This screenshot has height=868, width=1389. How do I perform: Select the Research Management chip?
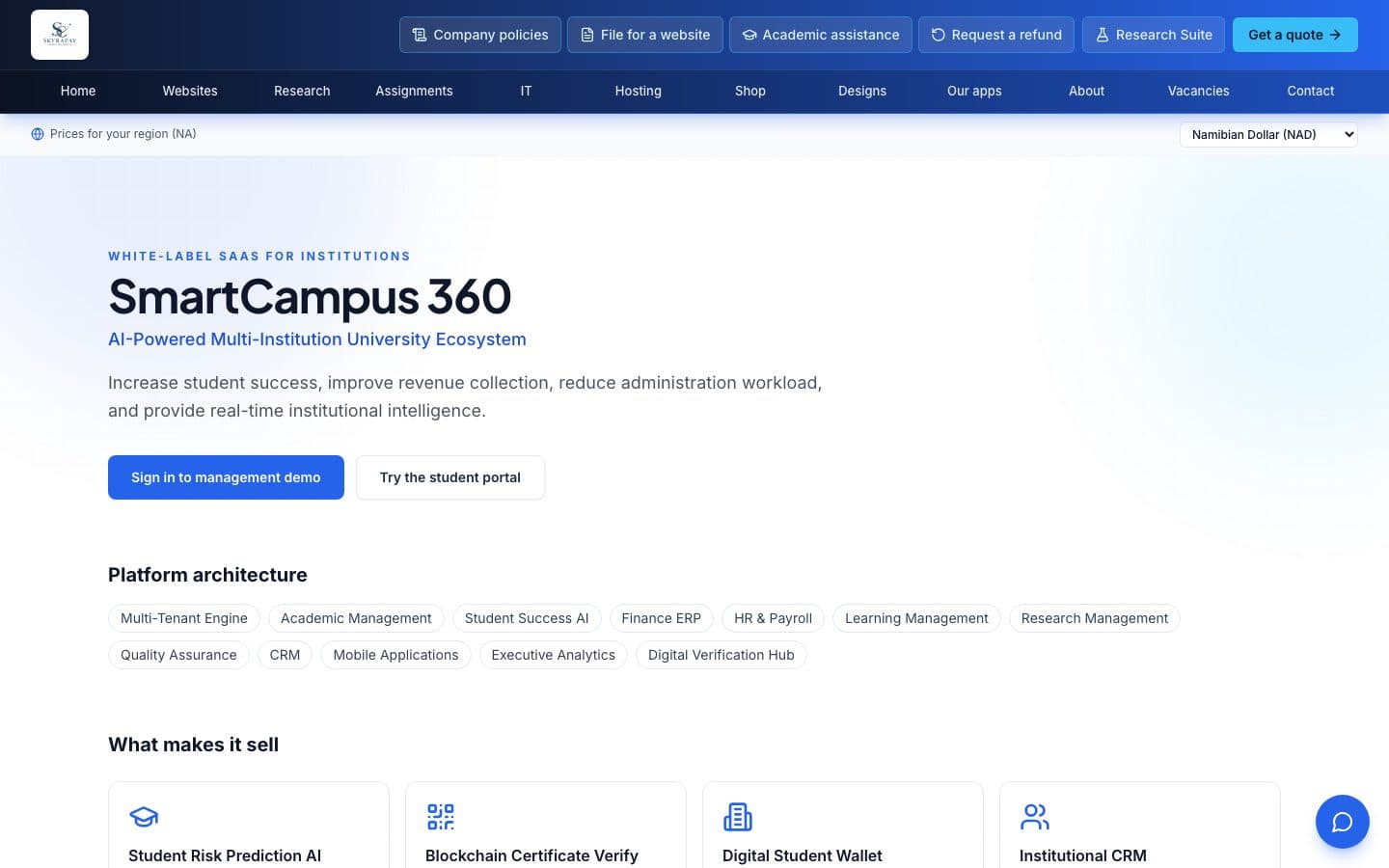(1095, 618)
